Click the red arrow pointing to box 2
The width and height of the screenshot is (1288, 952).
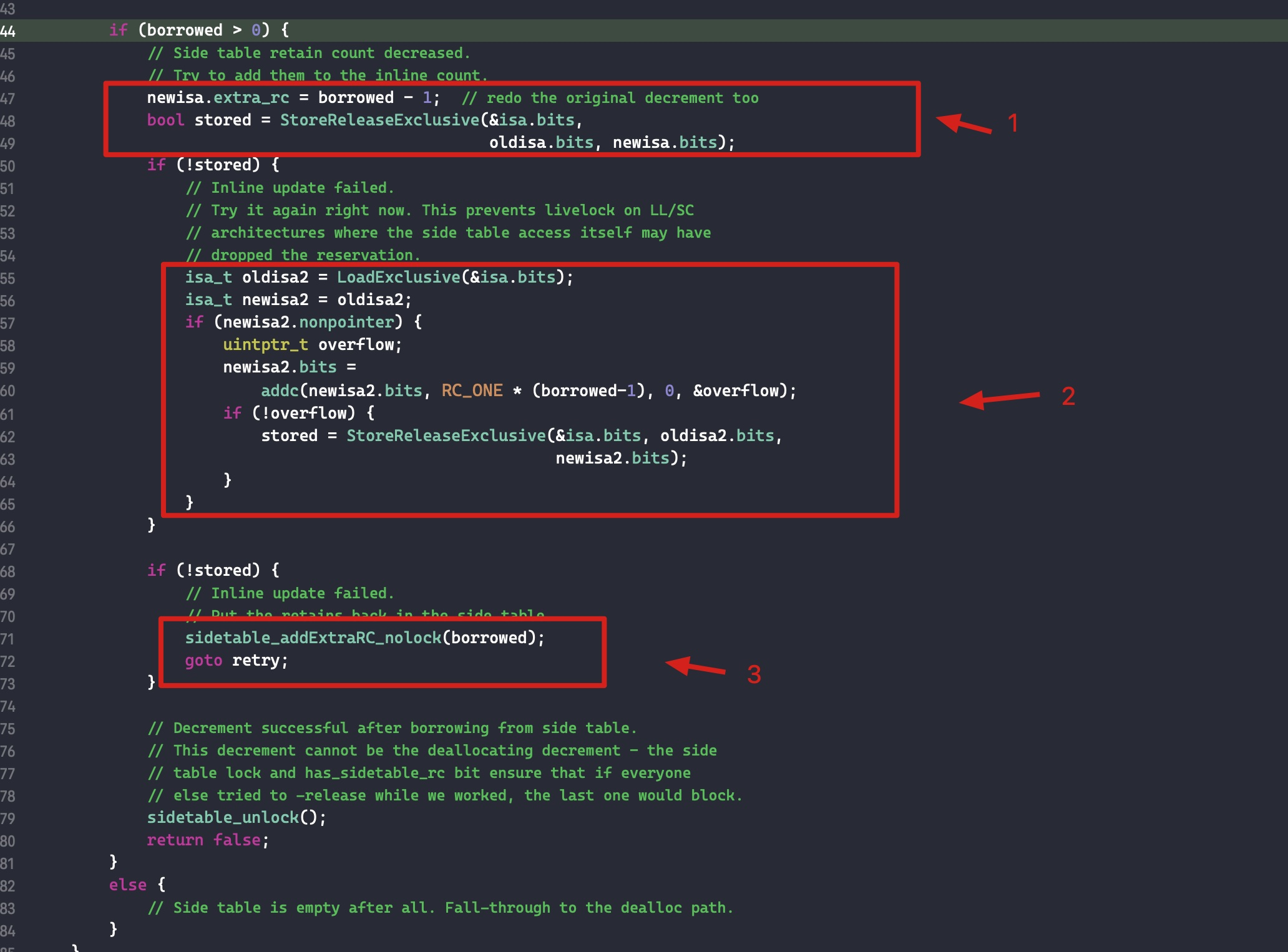click(x=1000, y=398)
